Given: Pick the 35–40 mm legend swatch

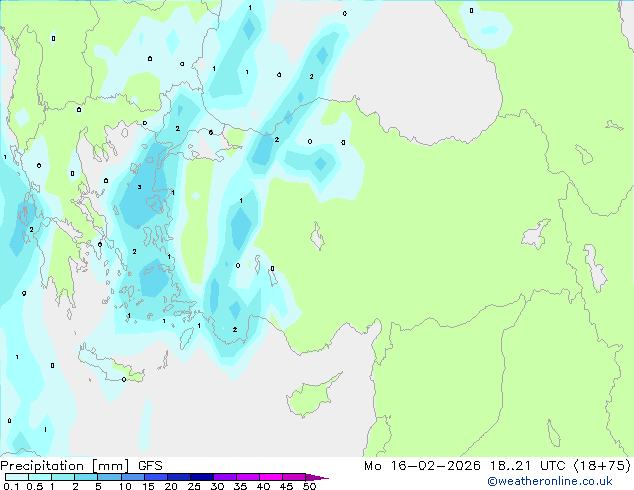Looking at the screenshot, I should 247,477.
